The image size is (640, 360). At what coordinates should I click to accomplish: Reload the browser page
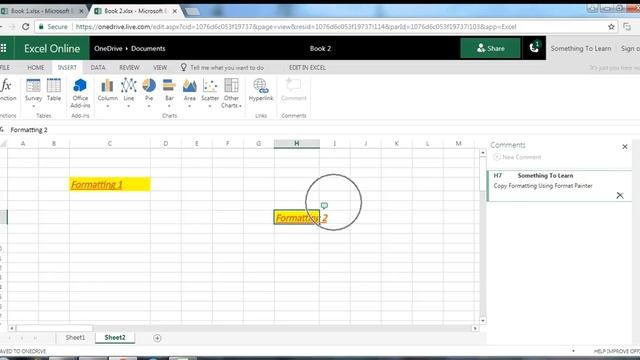[26, 27]
